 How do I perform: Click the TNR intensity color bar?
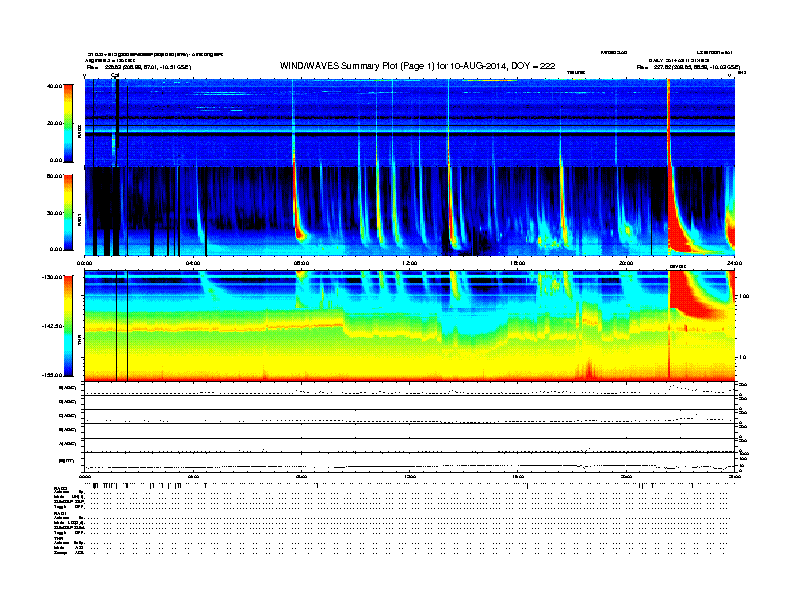[x=68, y=326]
